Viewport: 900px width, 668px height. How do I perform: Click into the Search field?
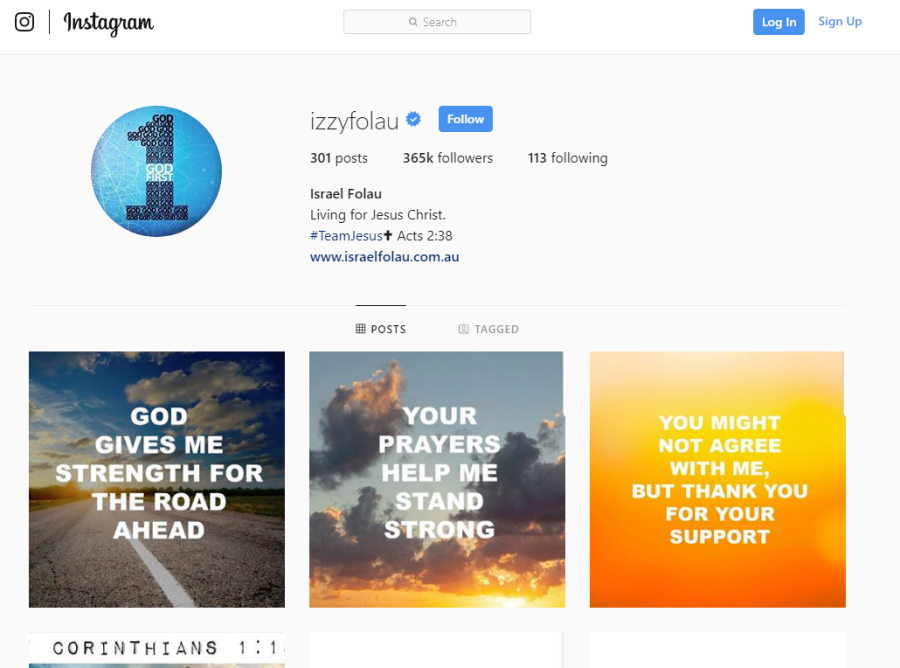437,22
